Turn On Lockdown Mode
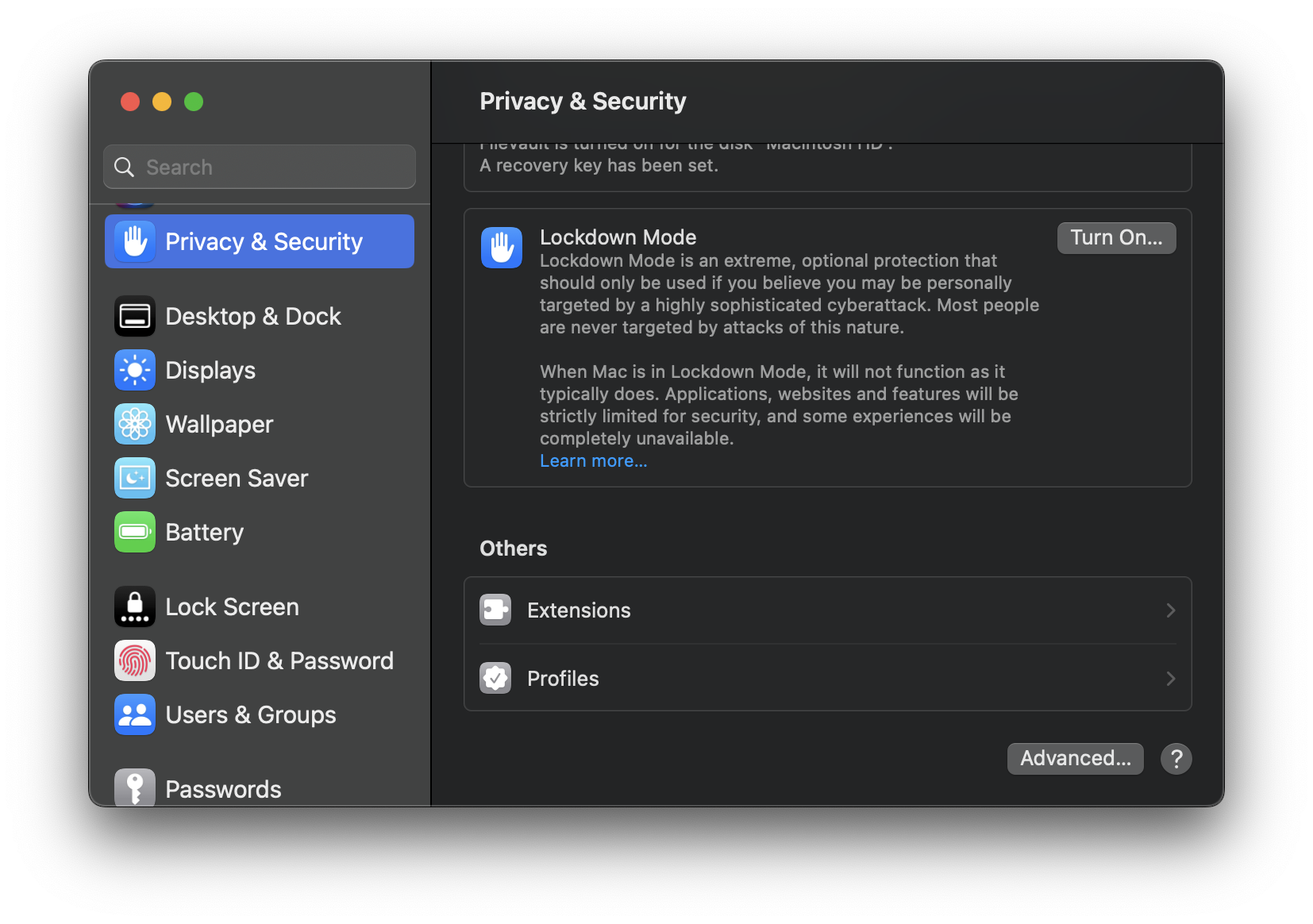This screenshot has width=1313, height=924. (x=1116, y=237)
